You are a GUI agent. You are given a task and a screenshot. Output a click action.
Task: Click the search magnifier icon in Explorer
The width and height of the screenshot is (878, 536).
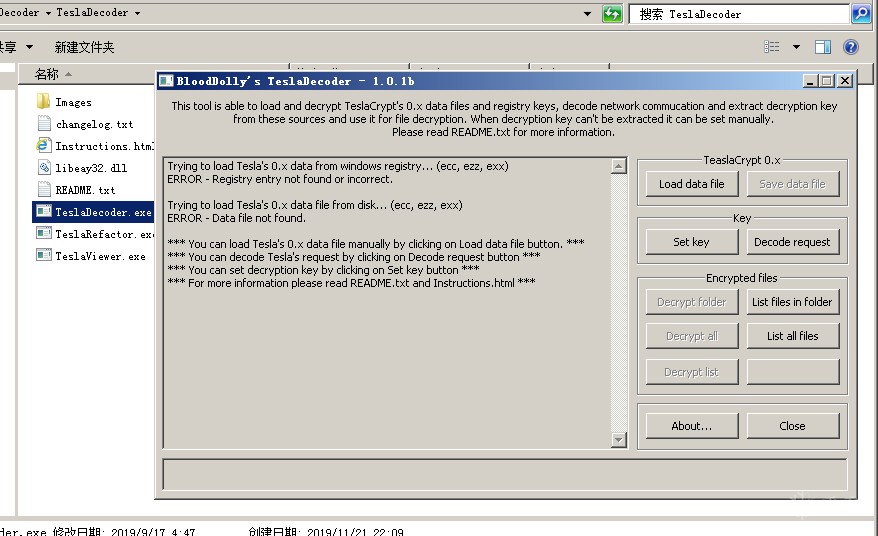[x=861, y=13]
